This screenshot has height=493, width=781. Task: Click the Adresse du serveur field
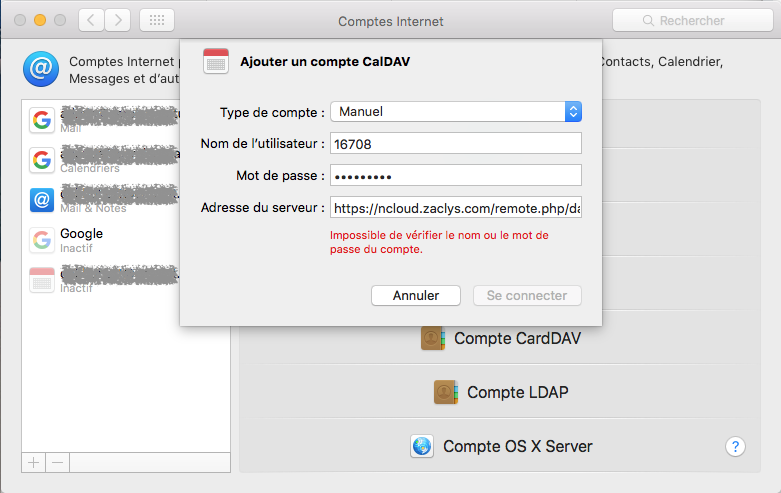coord(456,208)
